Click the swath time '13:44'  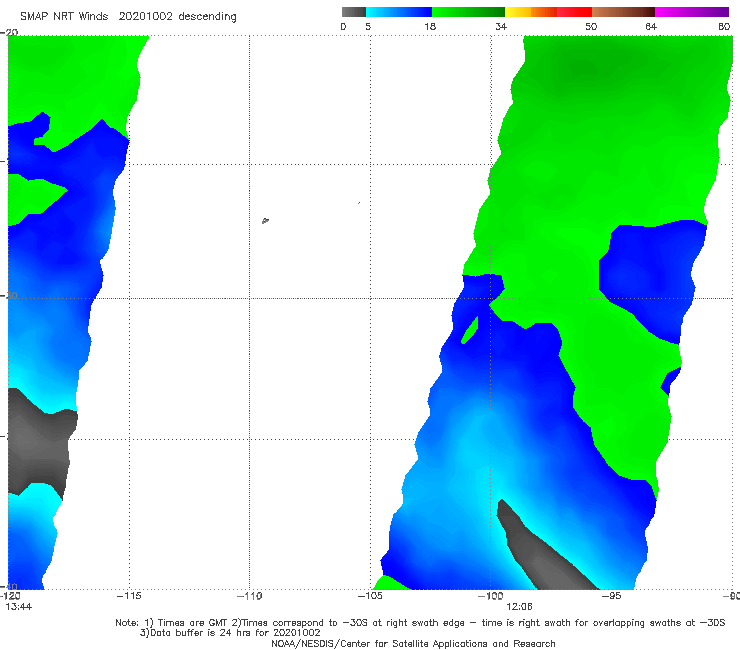(x=18, y=607)
